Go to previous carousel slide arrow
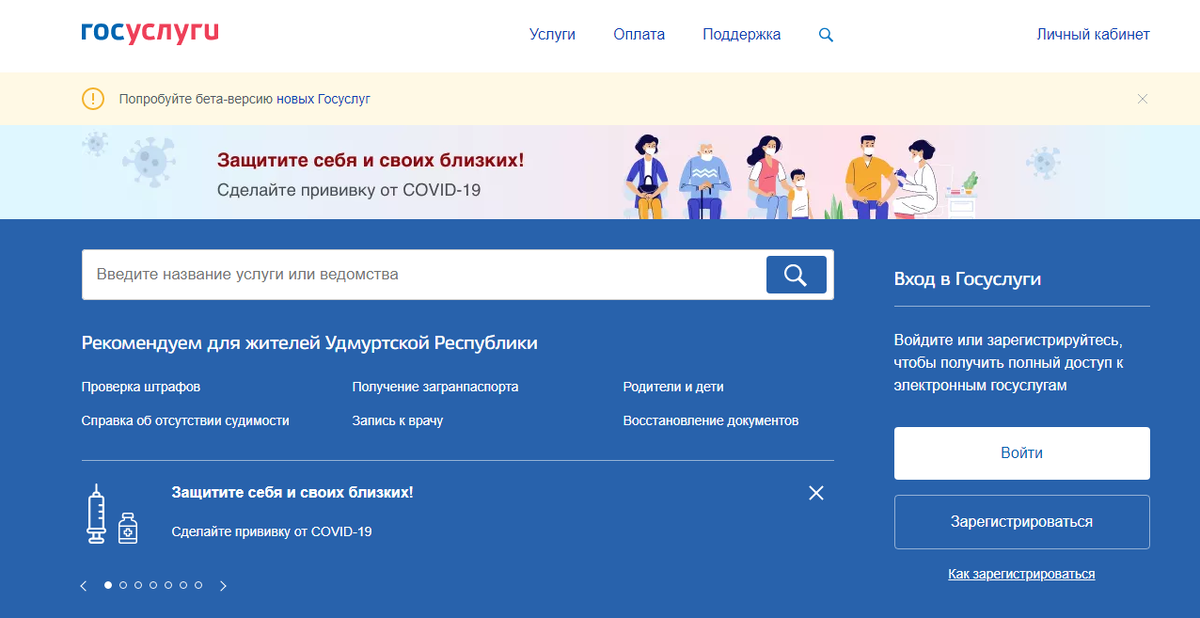 point(84,586)
